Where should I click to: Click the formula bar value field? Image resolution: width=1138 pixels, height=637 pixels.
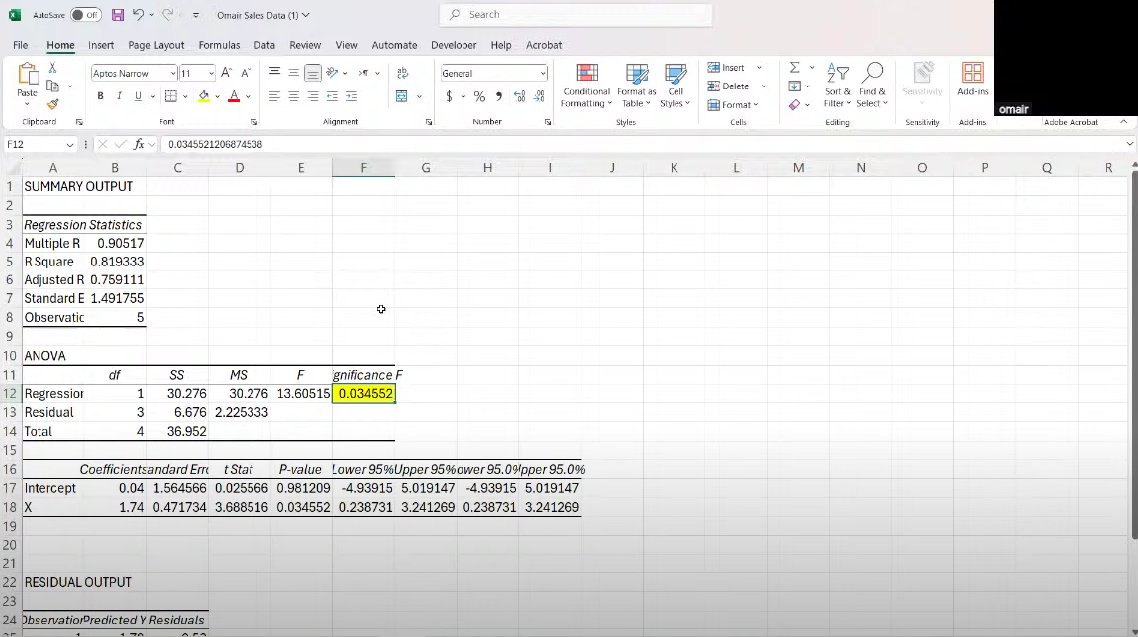(642, 144)
